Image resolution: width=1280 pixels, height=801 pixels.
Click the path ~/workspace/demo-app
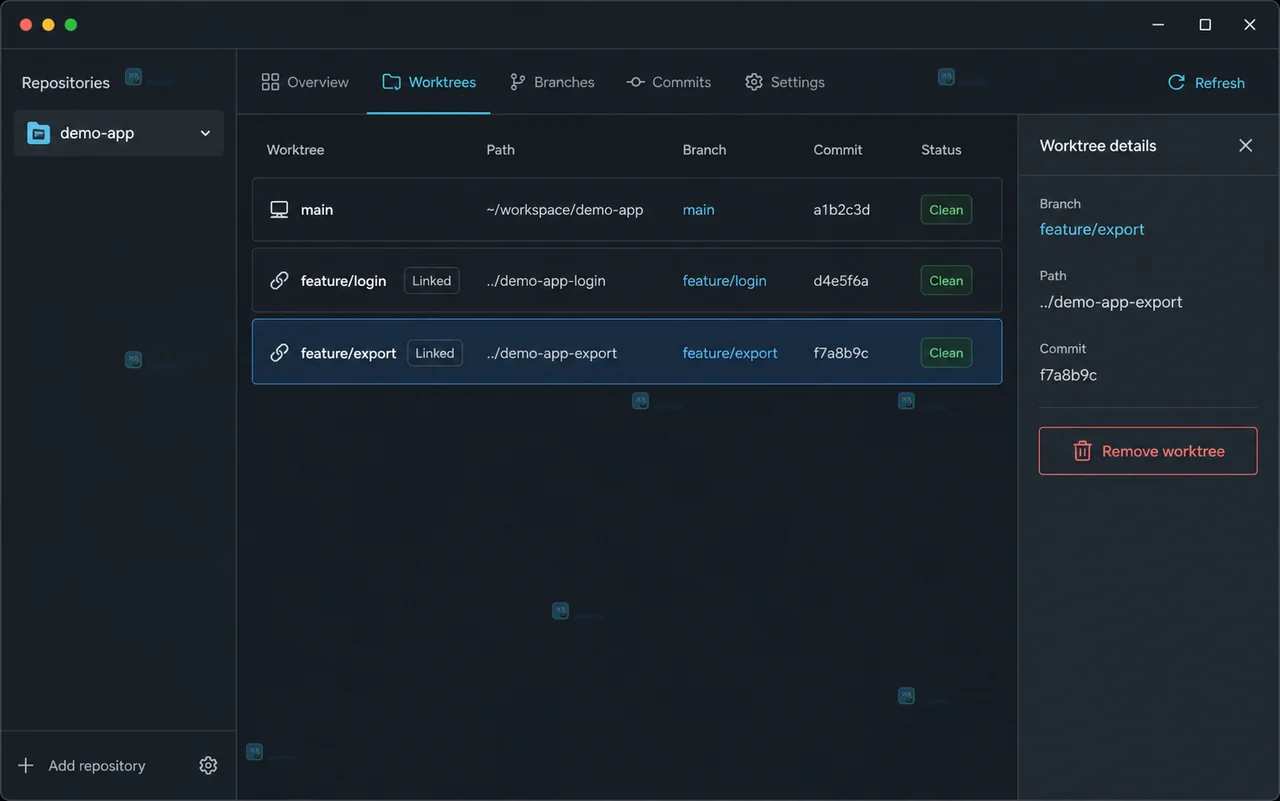point(565,210)
